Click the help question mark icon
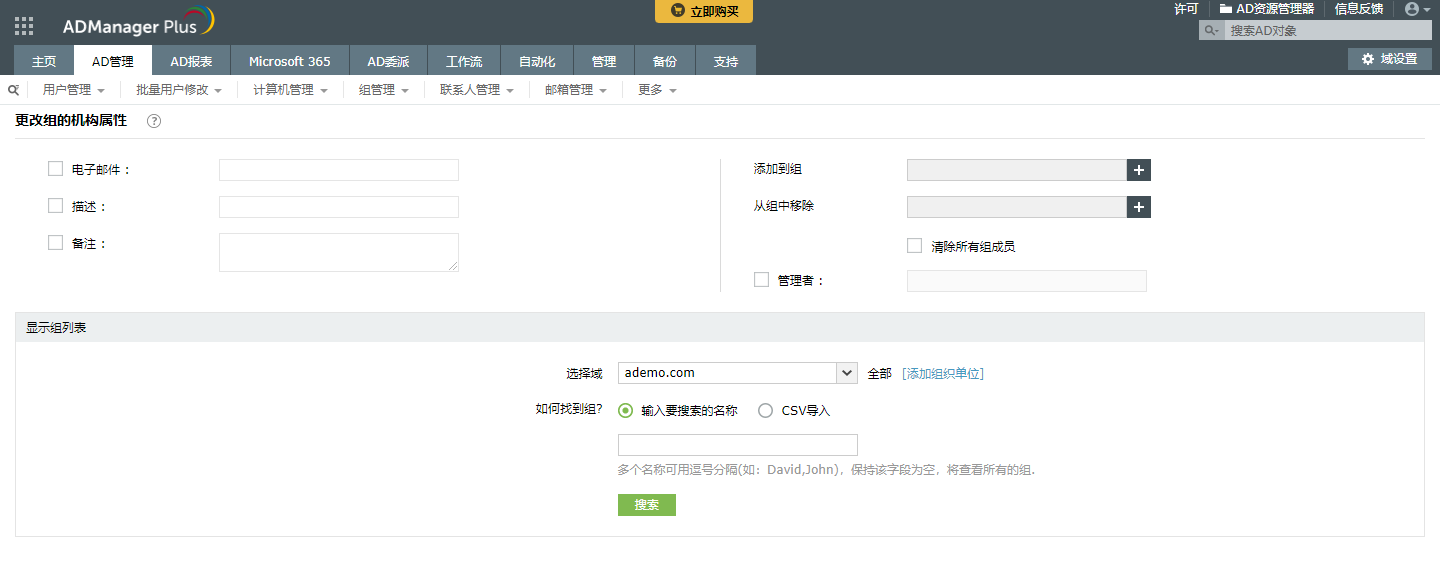Image resolution: width=1440 pixels, height=582 pixels. click(154, 121)
